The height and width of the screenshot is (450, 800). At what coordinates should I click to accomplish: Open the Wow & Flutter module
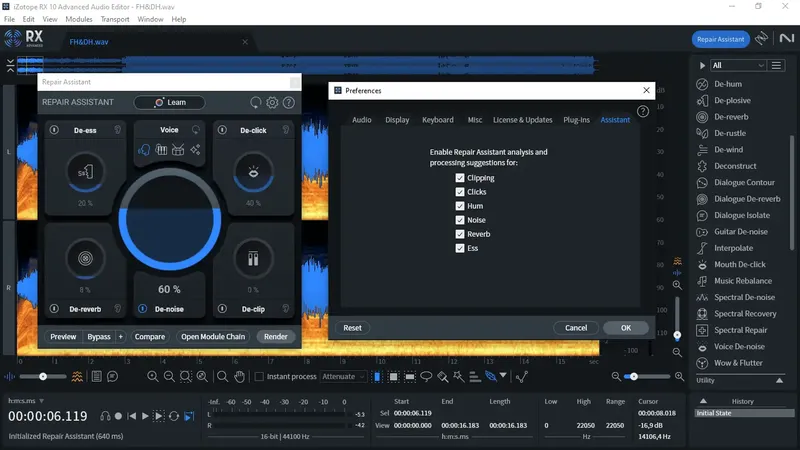click(738, 363)
